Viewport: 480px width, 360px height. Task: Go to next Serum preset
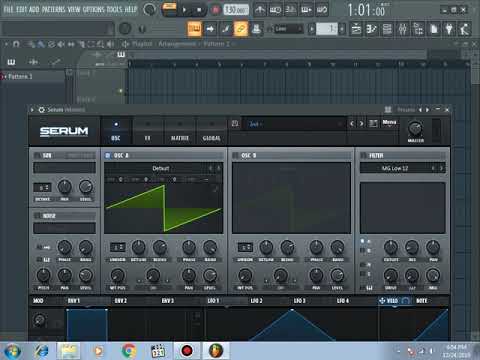coord(361,124)
